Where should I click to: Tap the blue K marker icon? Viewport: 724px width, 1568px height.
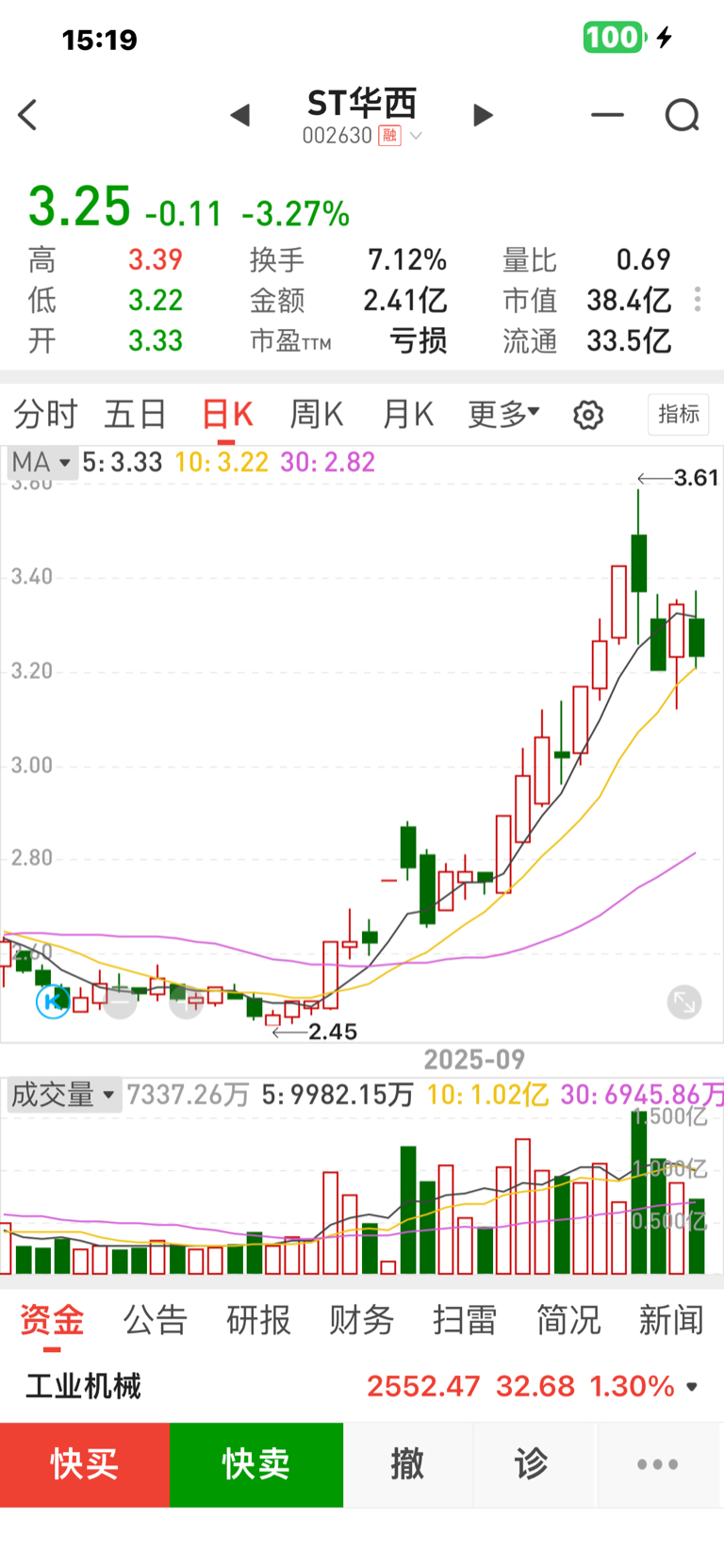pos(53,1000)
